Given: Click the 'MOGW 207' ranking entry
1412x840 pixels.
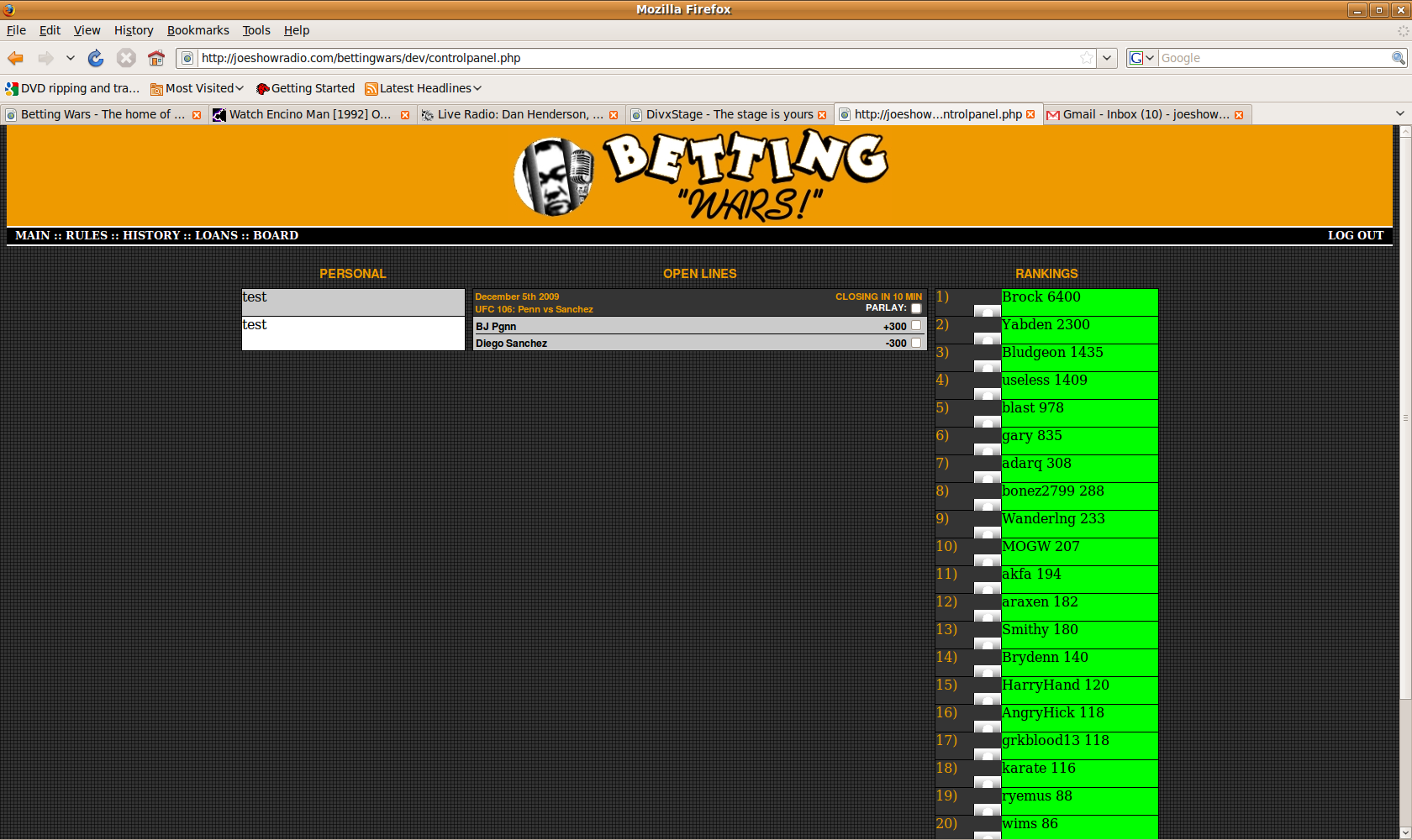Looking at the screenshot, I should (x=1079, y=552).
